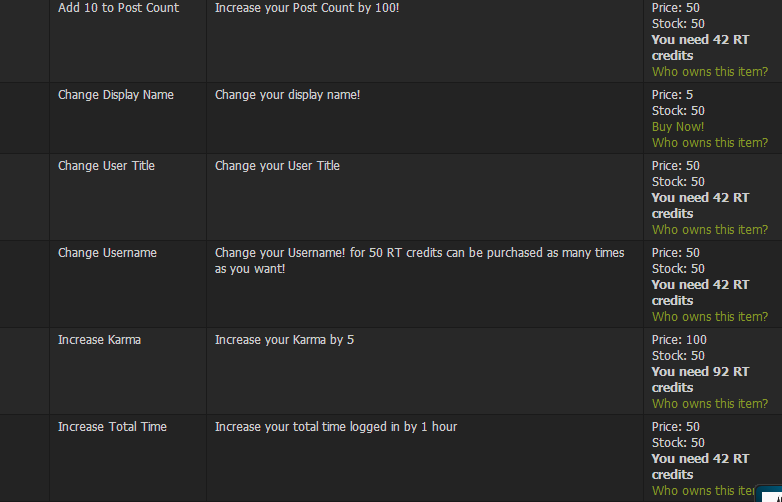Select the Increase Karma item name
782x502 pixels.
(99, 340)
